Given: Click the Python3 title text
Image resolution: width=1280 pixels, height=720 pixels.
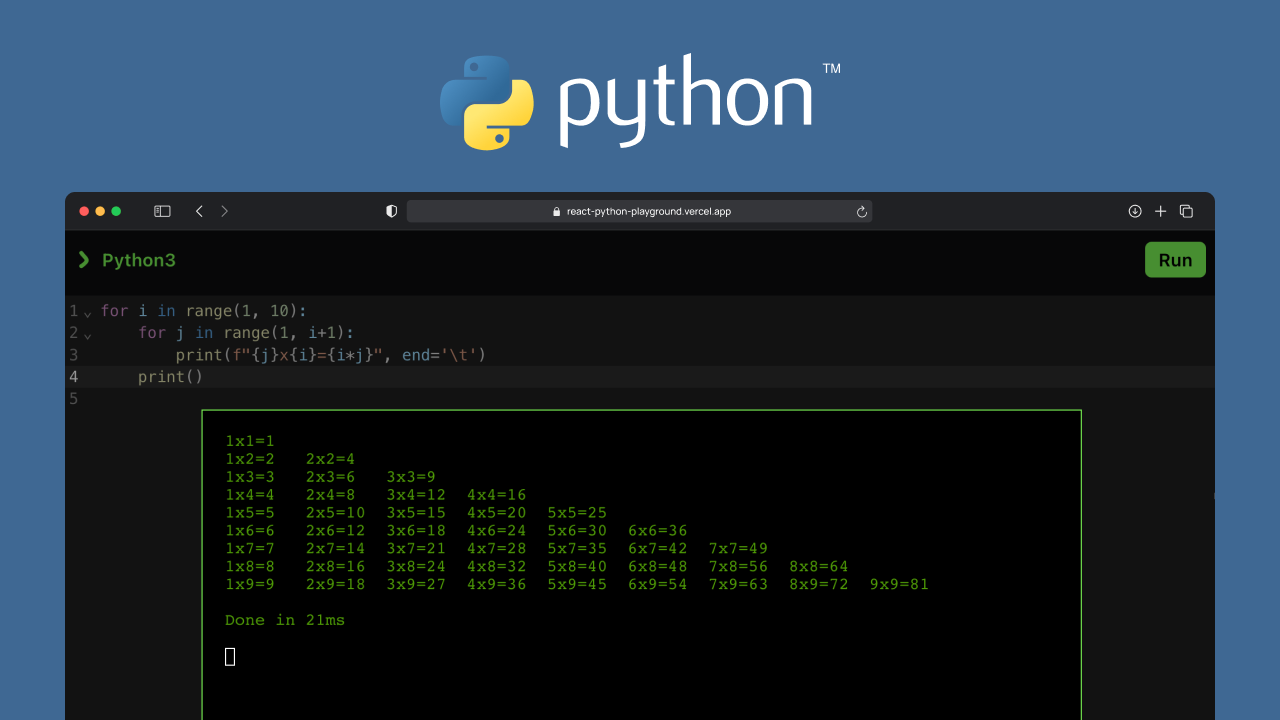Looking at the screenshot, I should coord(138,260).
